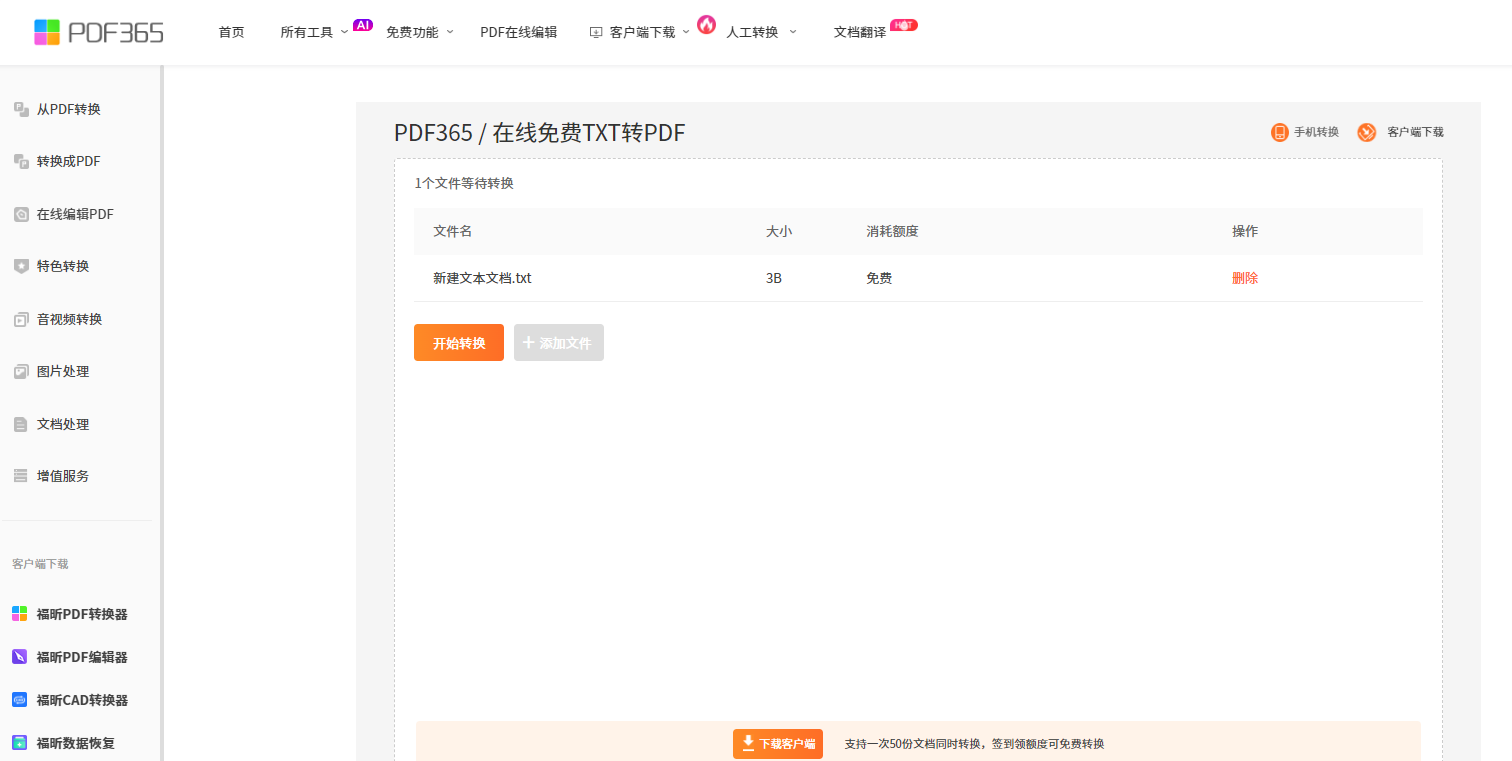Open 福昕PDF编辑器 download link
The image size is (1512, 761).
pos(82,657)
